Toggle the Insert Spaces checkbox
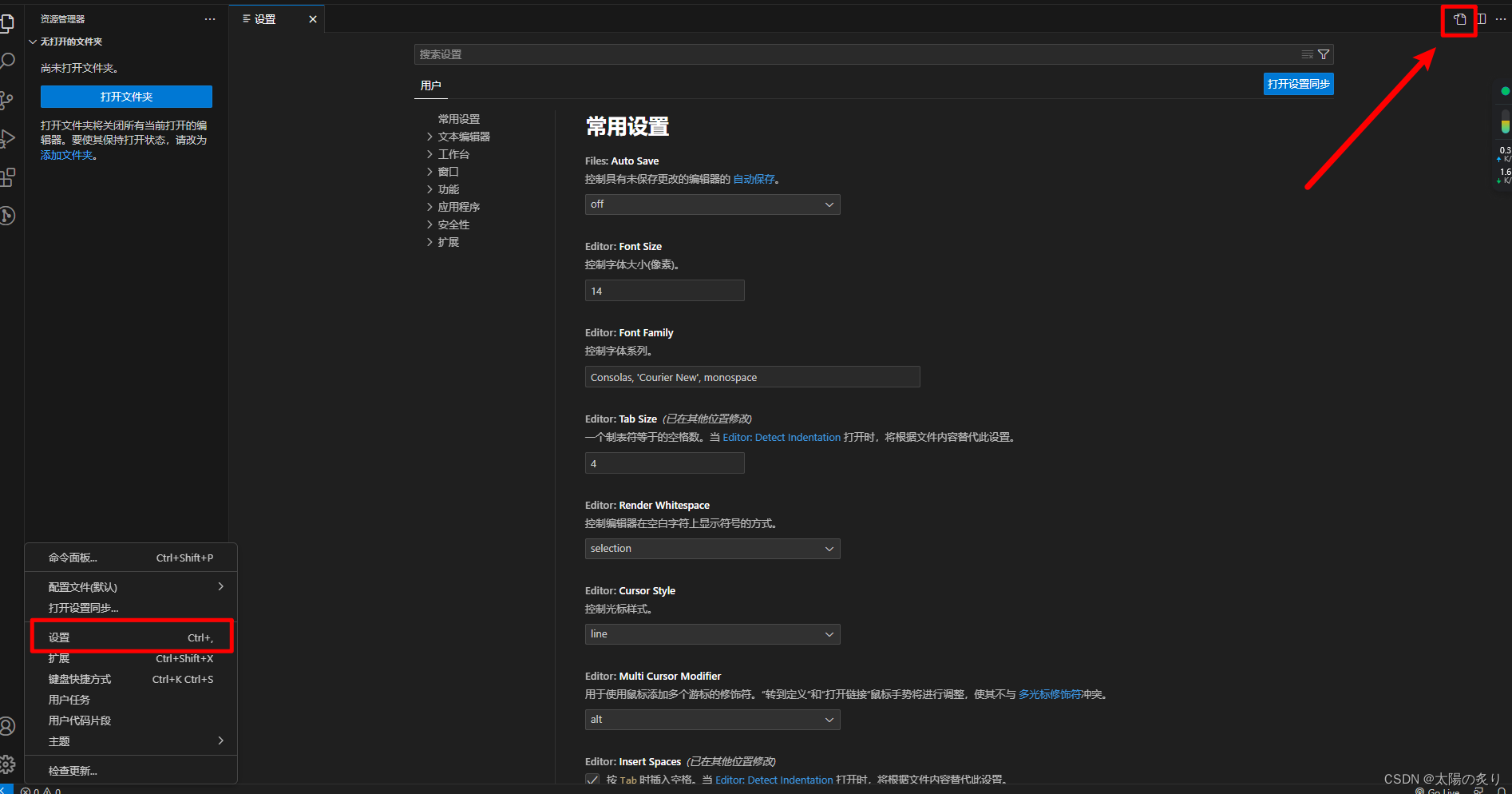This screenshot has height=794, width=1512. pos(592,780)
